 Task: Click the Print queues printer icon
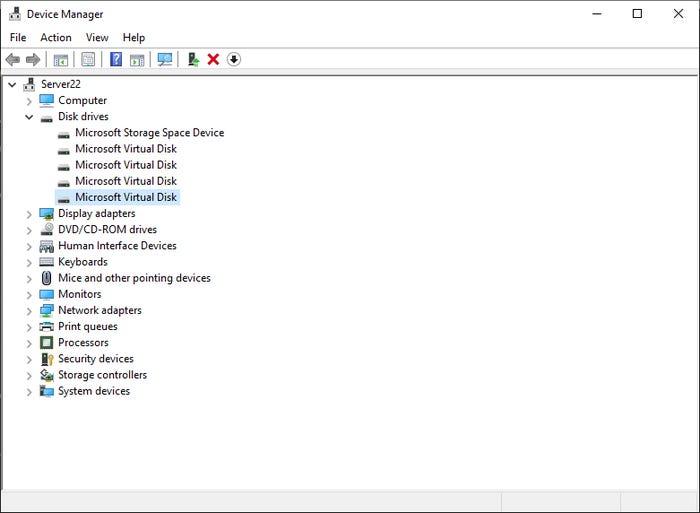click(46, 327)
